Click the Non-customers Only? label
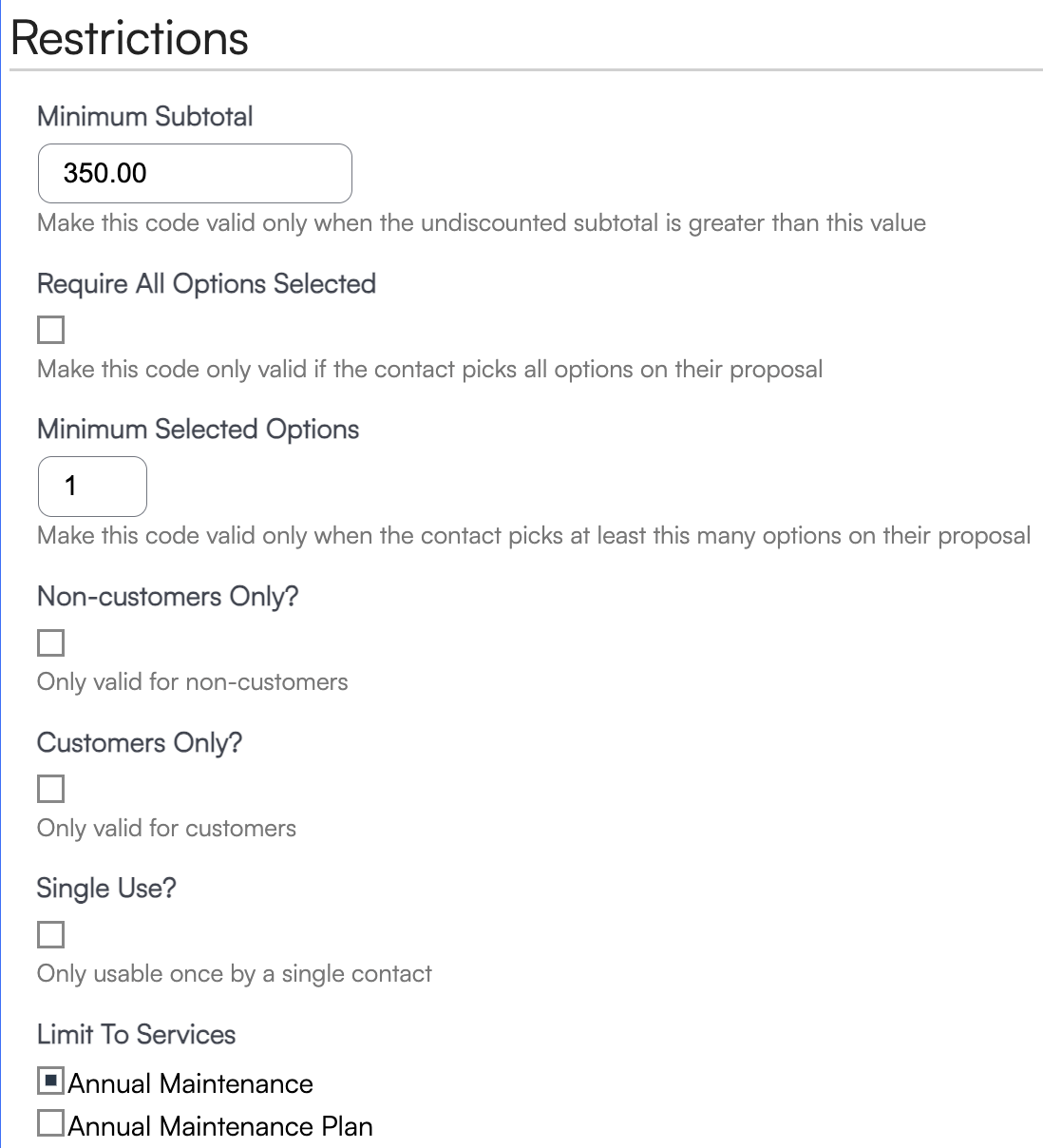Image resolution: width=1043 pixels, height=1148 pixels. 167,597
